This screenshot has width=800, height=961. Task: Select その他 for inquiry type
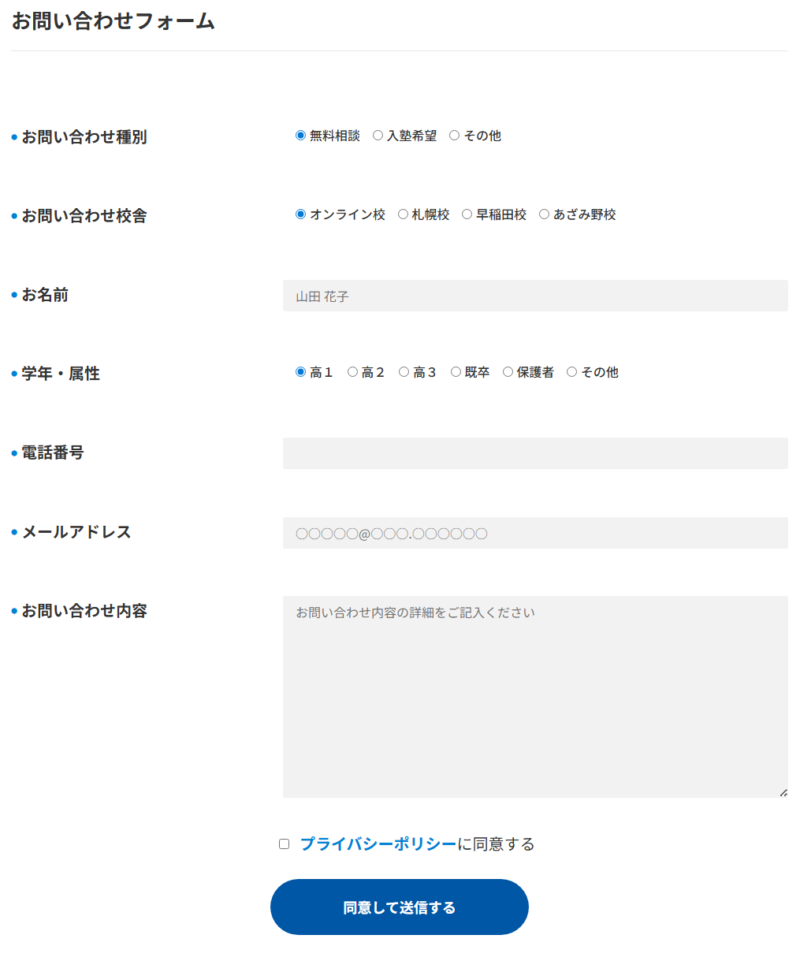click(455, 135)
